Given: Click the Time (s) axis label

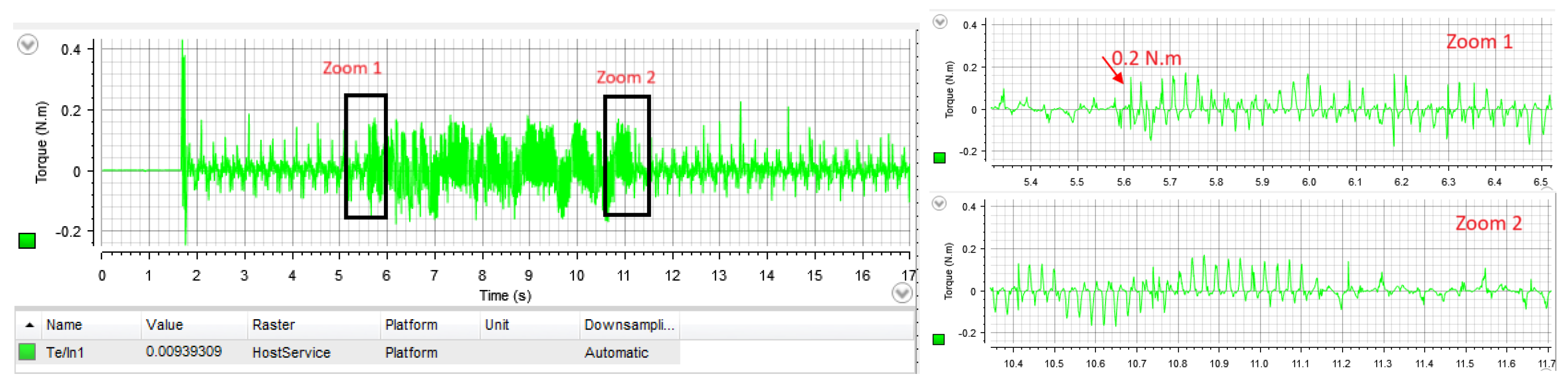Looking at the screenshot, I should (505, 296).
